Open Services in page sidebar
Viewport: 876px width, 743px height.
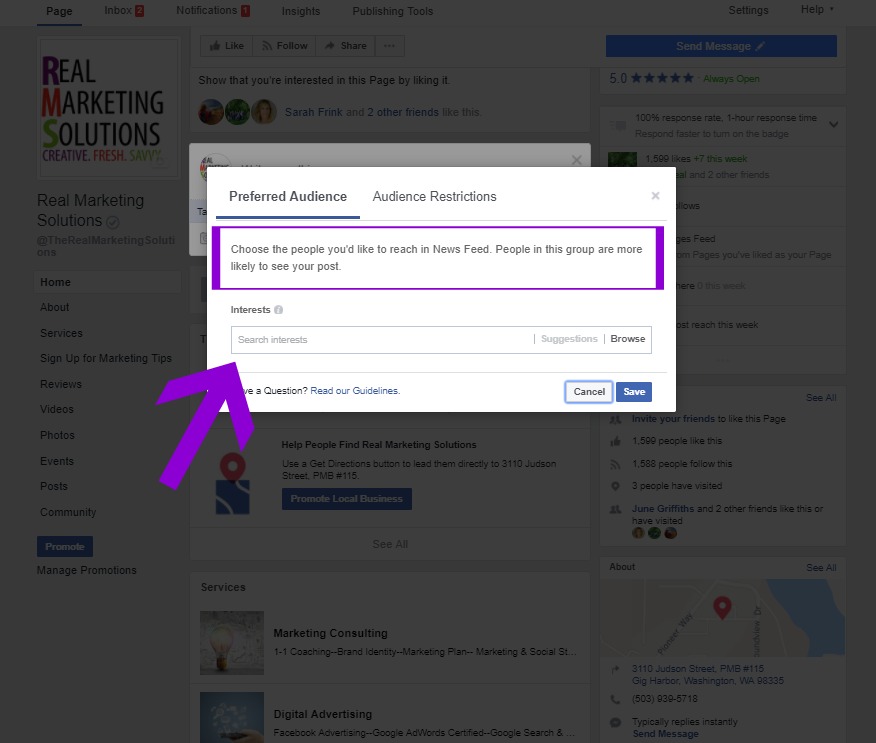coord(61,333)
